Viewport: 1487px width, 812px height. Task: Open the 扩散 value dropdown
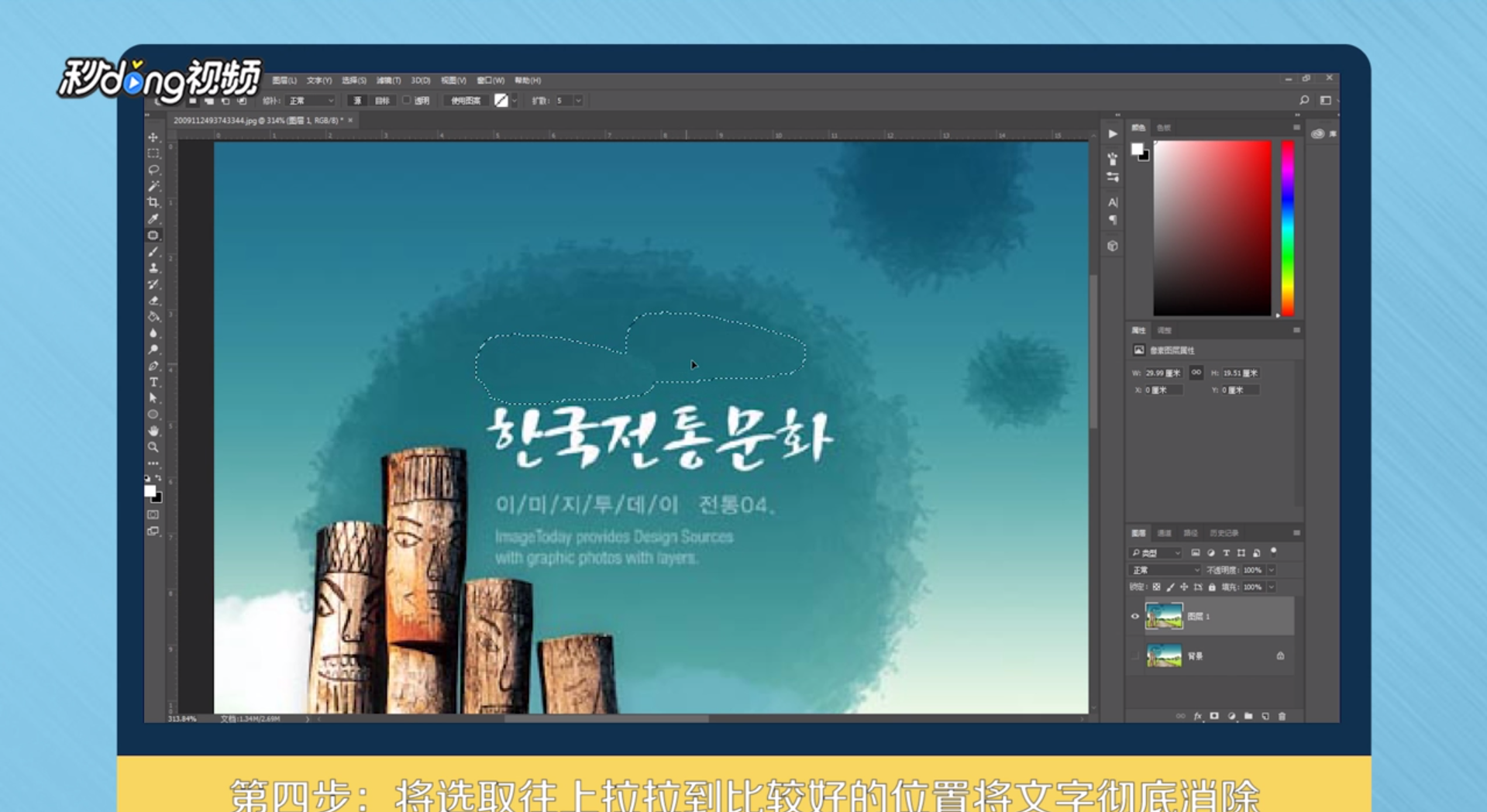[x=578, y=101]
